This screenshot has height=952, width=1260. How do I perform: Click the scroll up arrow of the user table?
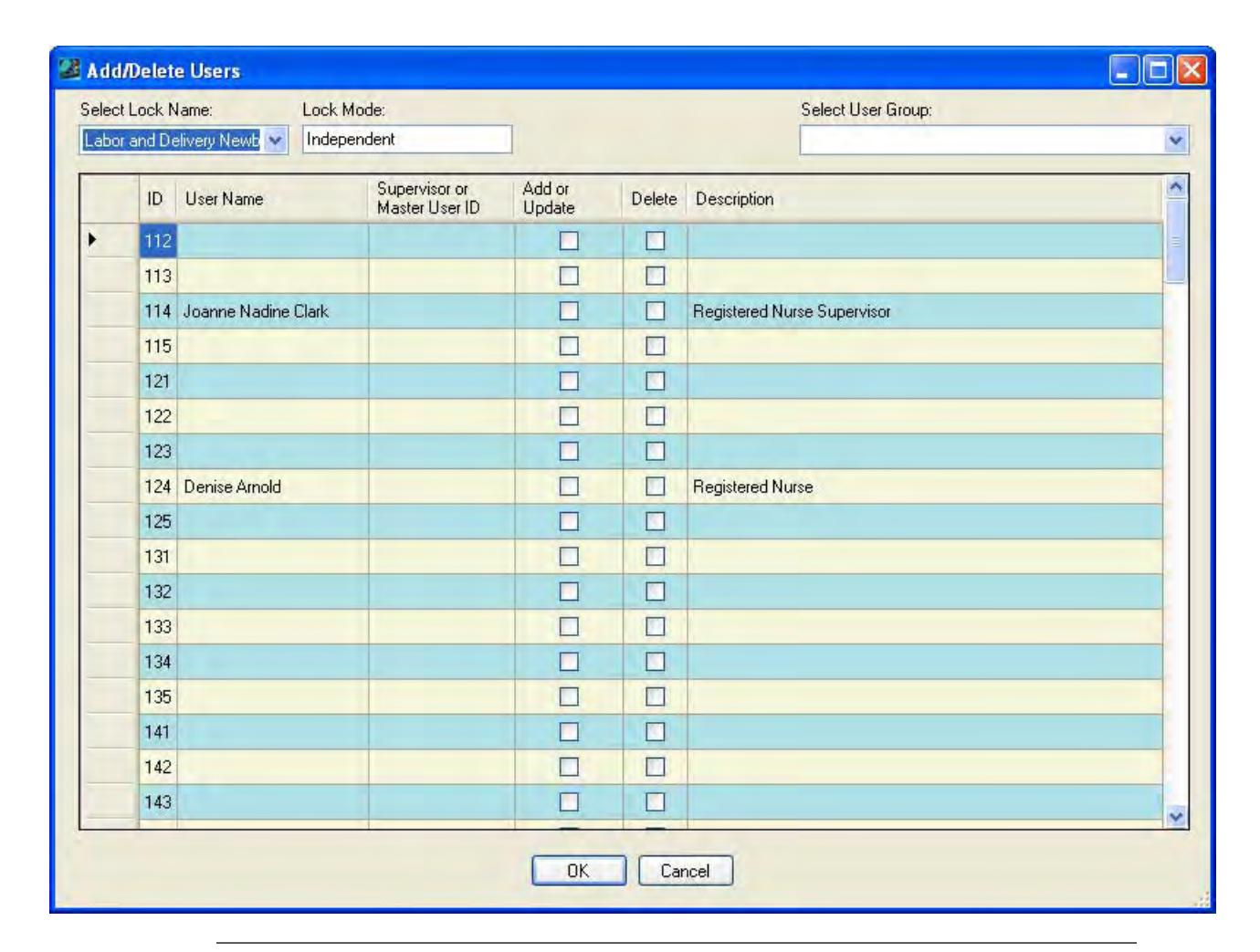(x=1176, y=186)
